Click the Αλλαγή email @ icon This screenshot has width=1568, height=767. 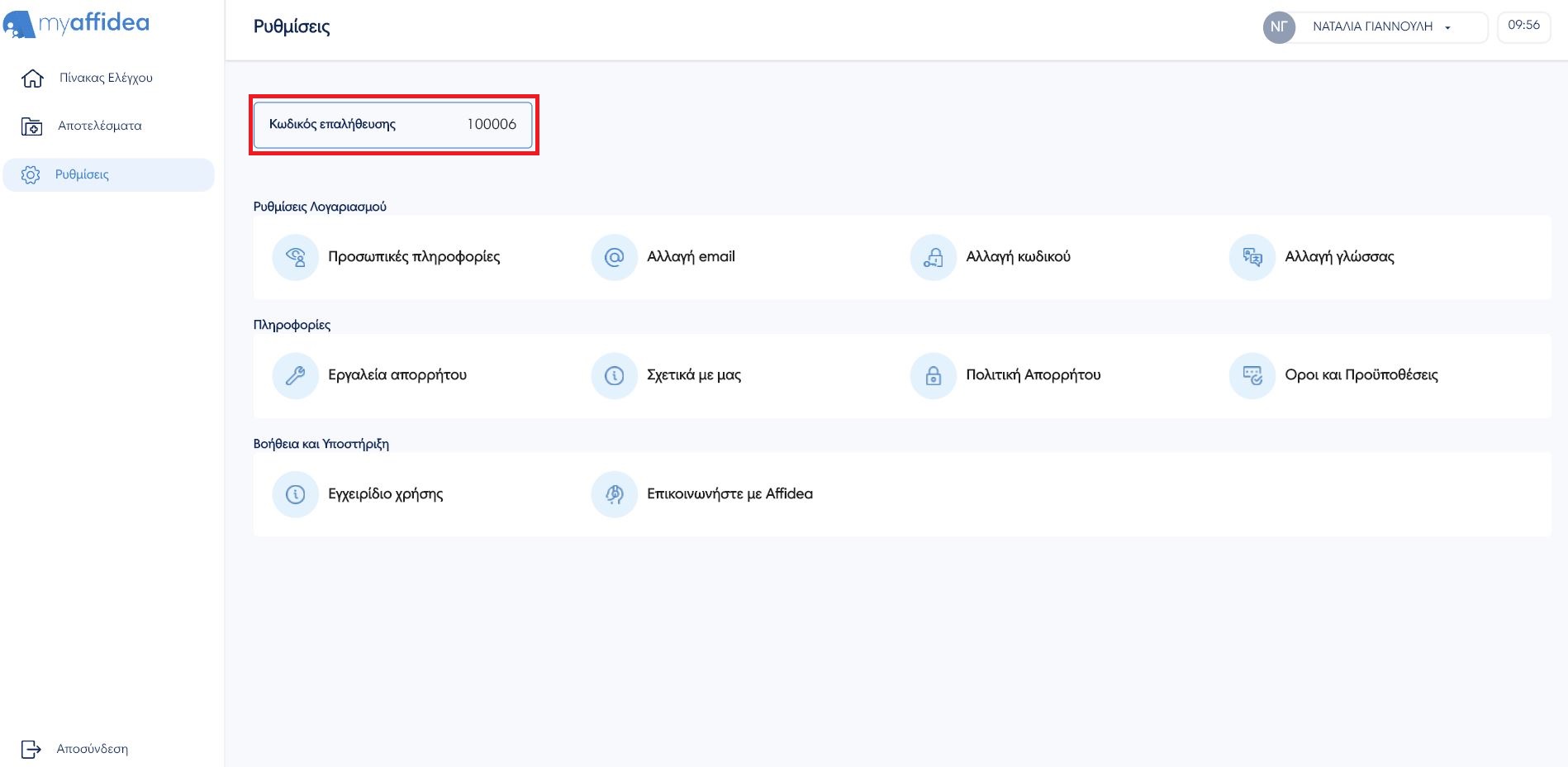pyautogui.click(x=614, y=257)
